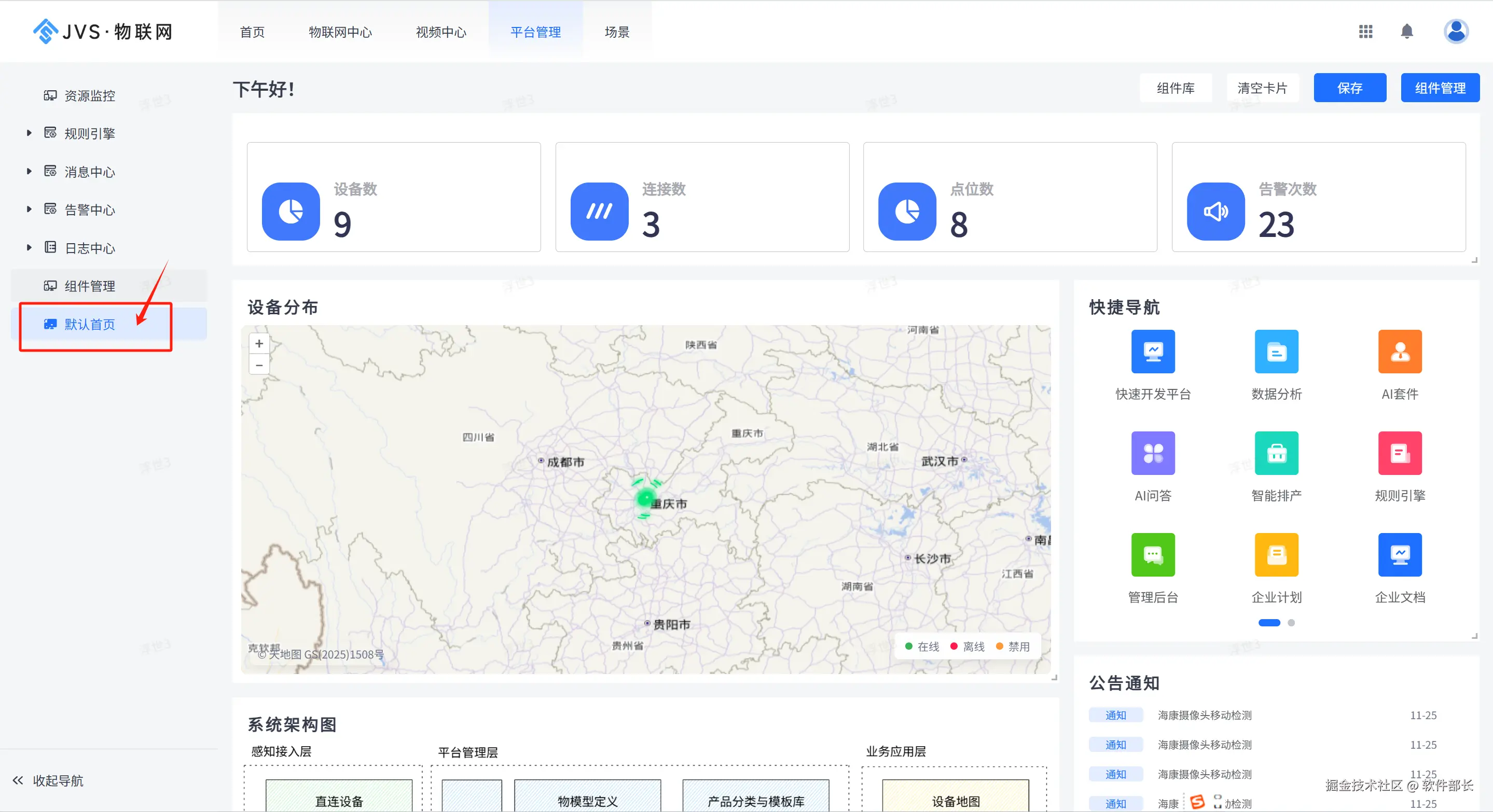Open the apps grid icon in header
1493x812 pixels.
pyautogui.click(x=1365, y=31)
